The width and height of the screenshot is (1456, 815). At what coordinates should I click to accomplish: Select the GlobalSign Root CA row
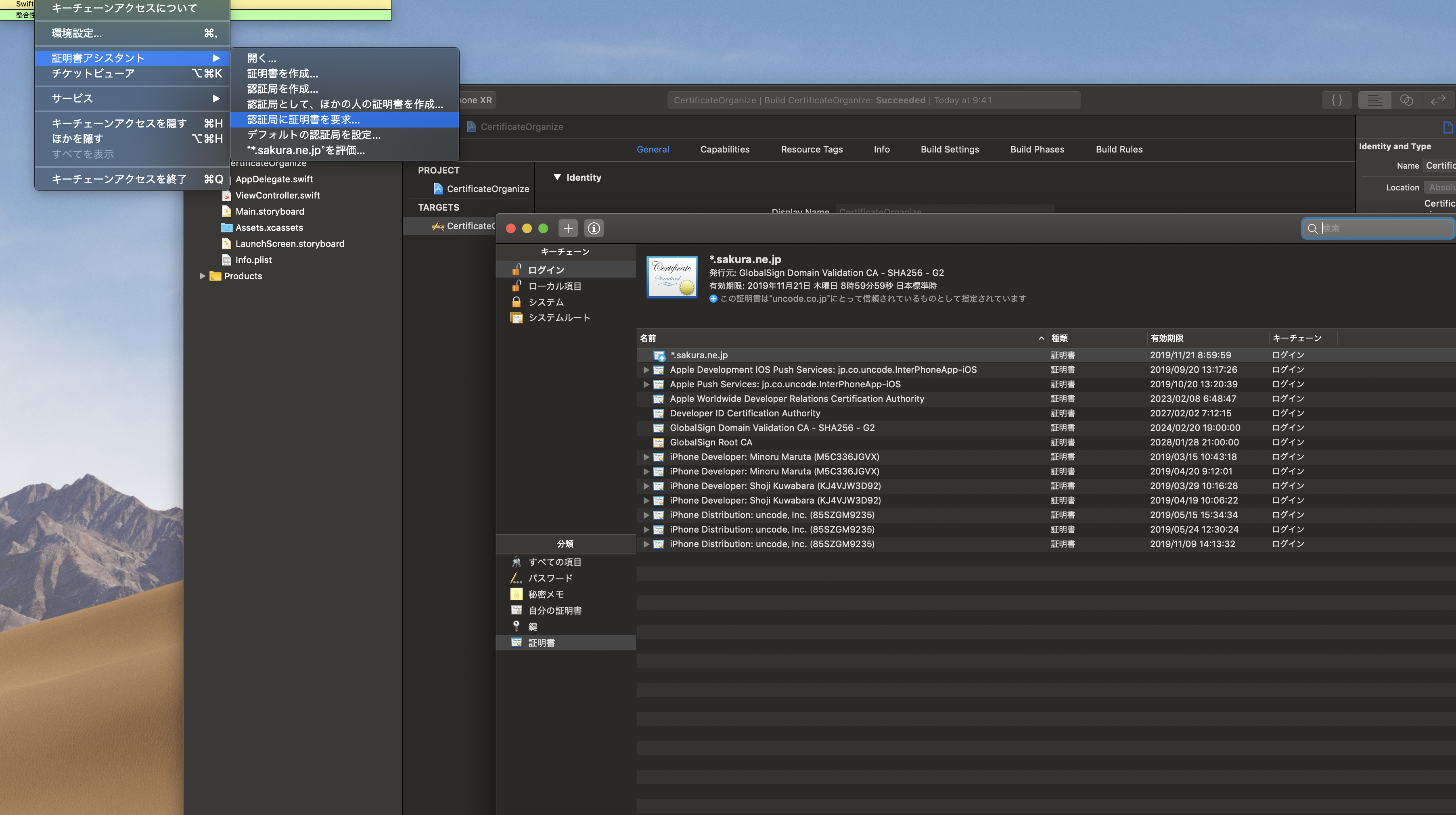pos(1046,442)
